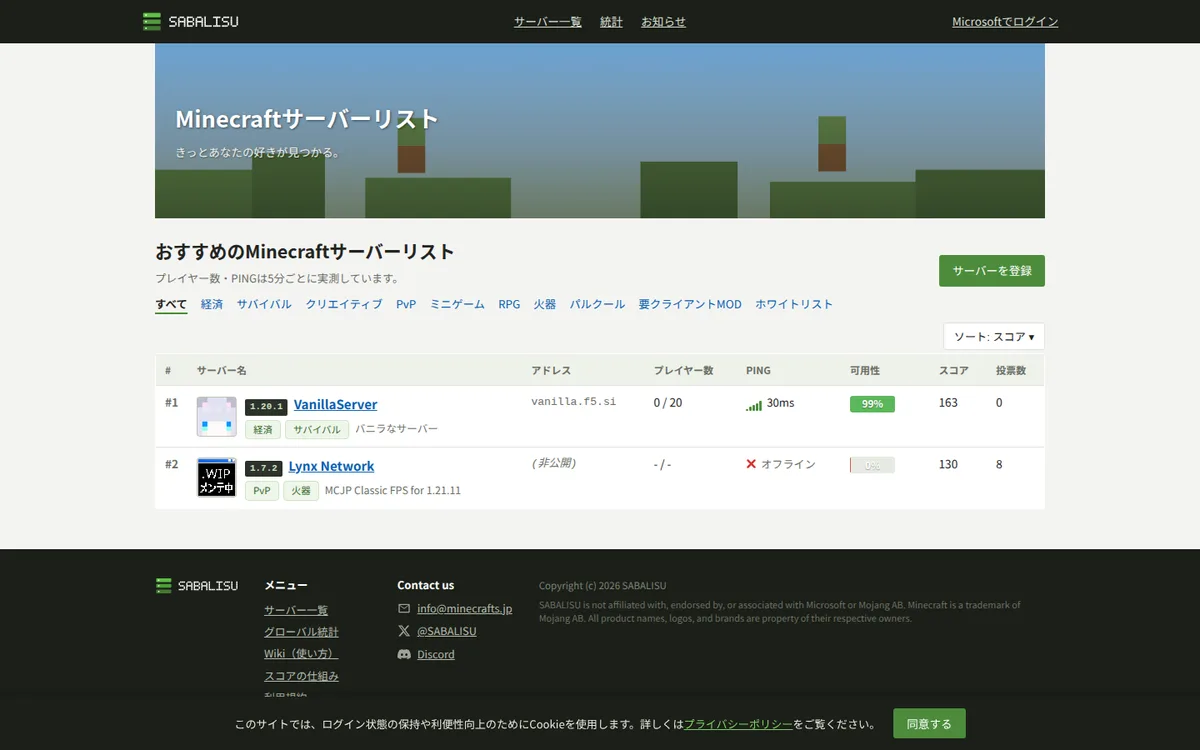This screenshot has width=1200, height=750.
Task: Select the すべて category tab
Action: click(171, 304)
